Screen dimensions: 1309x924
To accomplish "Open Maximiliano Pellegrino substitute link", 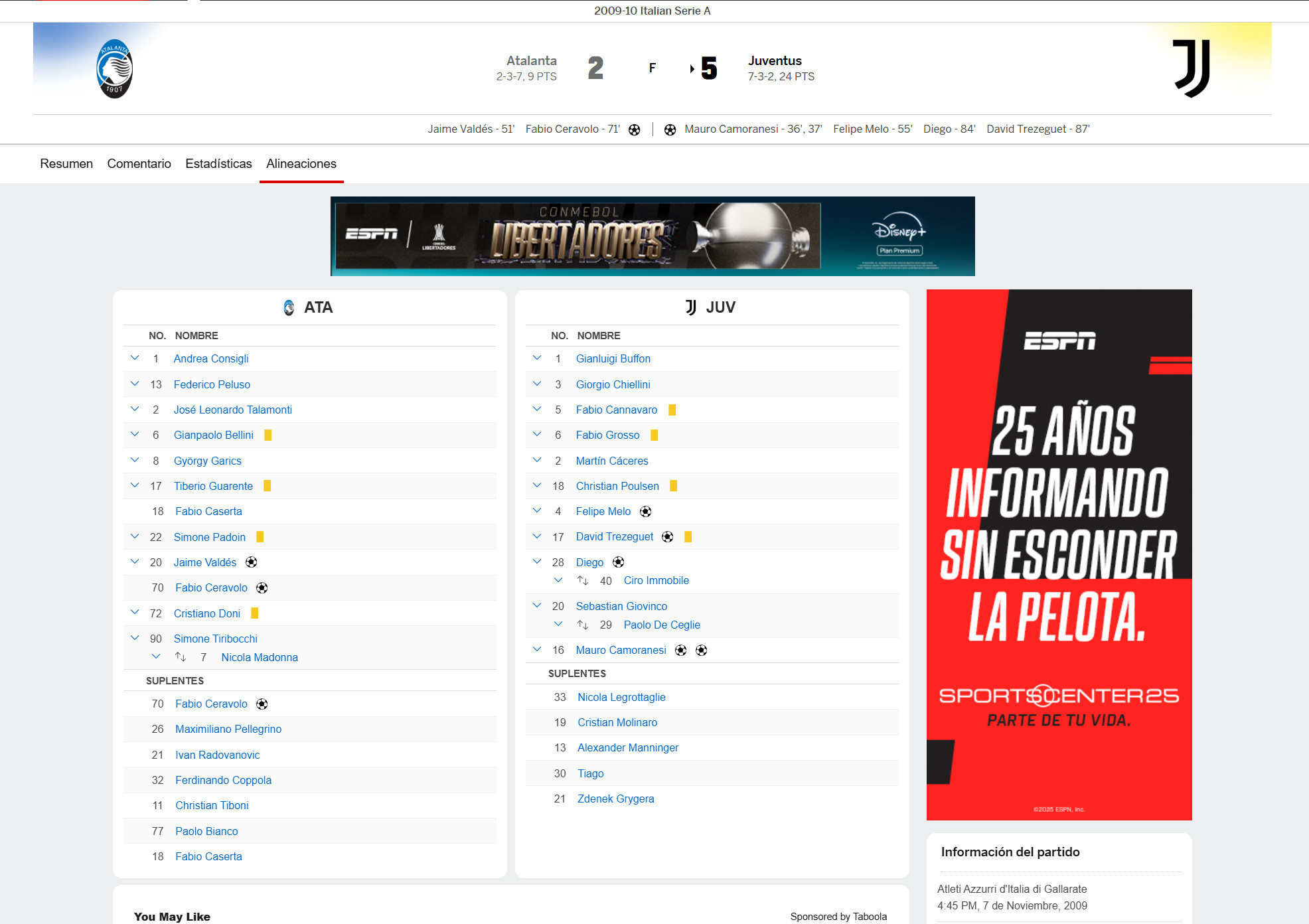I will [228, 729].
